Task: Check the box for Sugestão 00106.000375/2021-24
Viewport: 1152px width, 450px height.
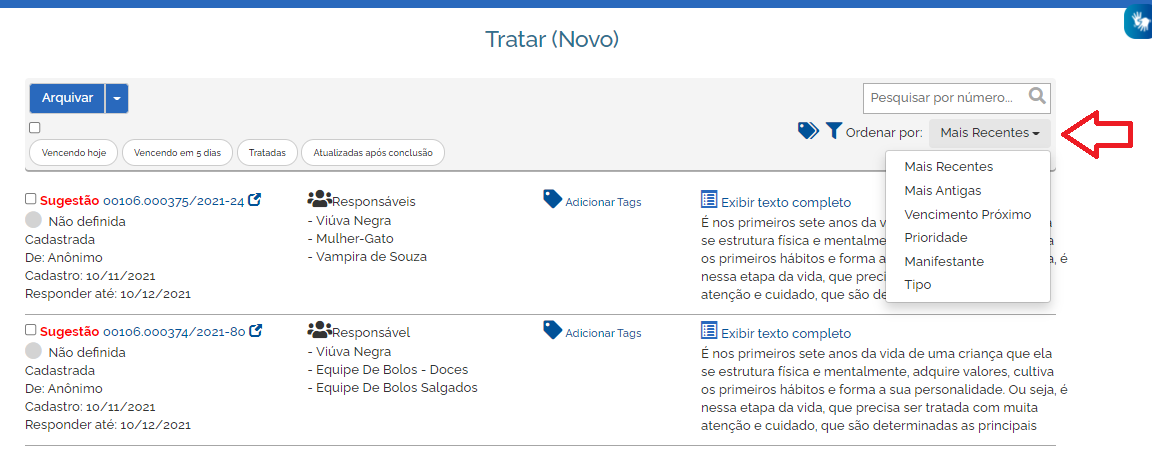Action: [x=30, y=199]
